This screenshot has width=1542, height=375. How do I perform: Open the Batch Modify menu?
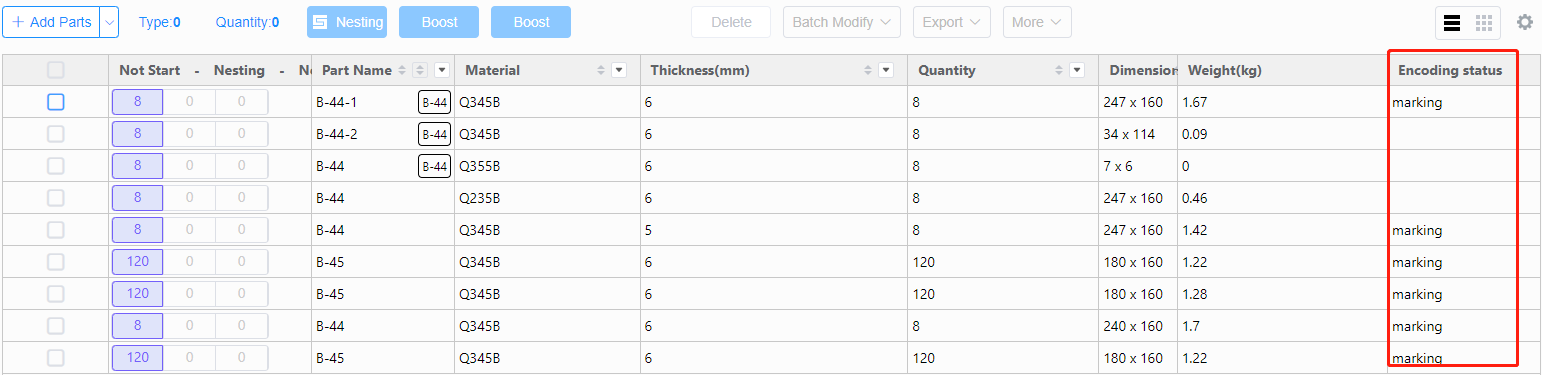pos(842,22)
